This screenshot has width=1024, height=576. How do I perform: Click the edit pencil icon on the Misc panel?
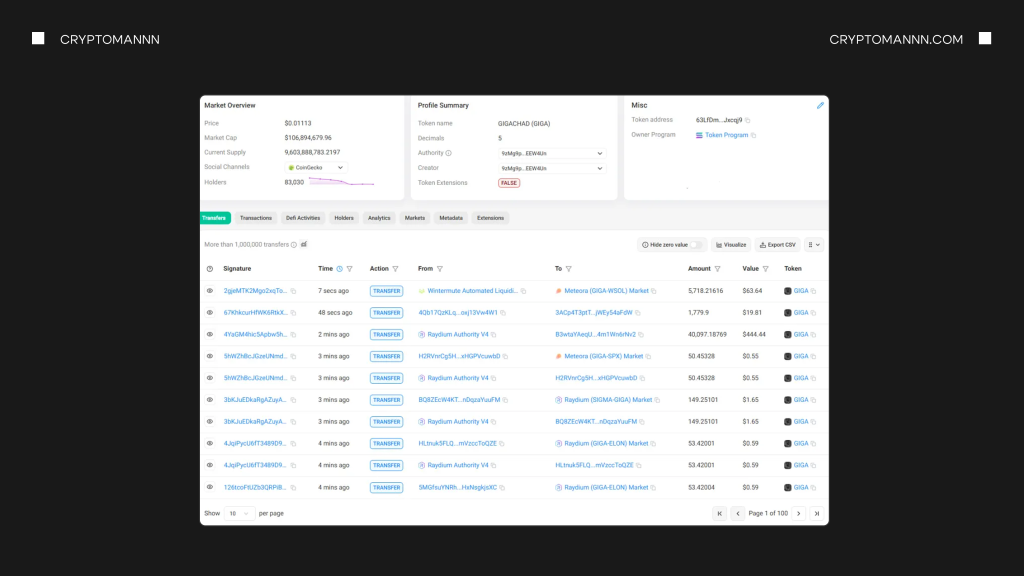pyautogui.click(x=820, y=105)
